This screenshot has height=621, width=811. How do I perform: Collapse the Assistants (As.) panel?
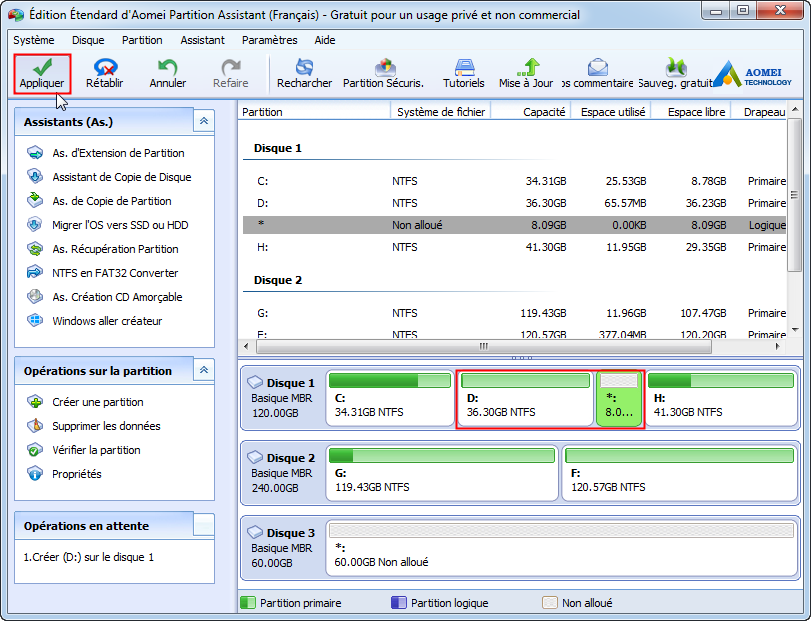(204, 121)
